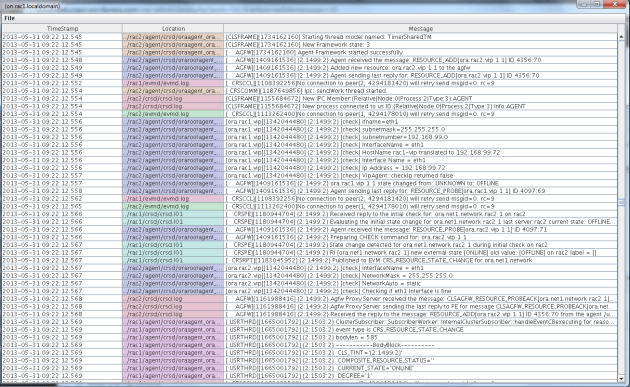Click location of 'New IPC Member' row
630x387 pixels.
click(x=173, y=98)
